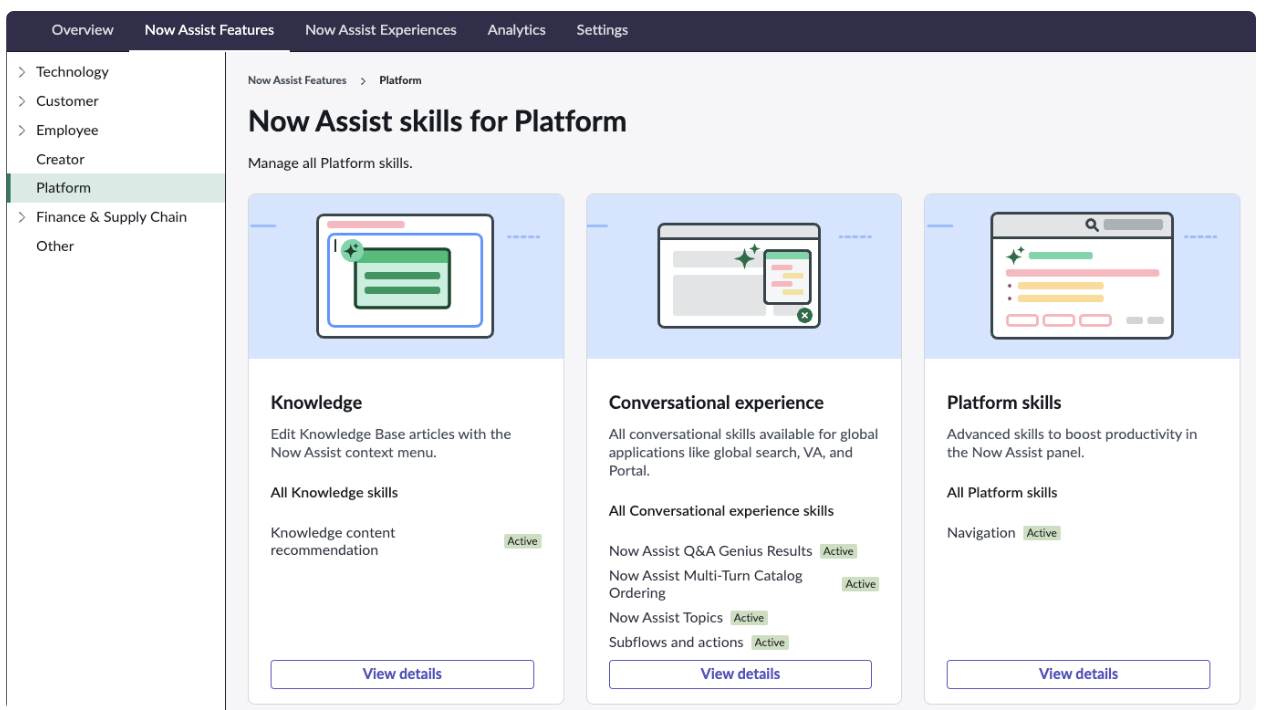
Task: Select the Now Assist Features tab
Action: click(x=209, y=30)
